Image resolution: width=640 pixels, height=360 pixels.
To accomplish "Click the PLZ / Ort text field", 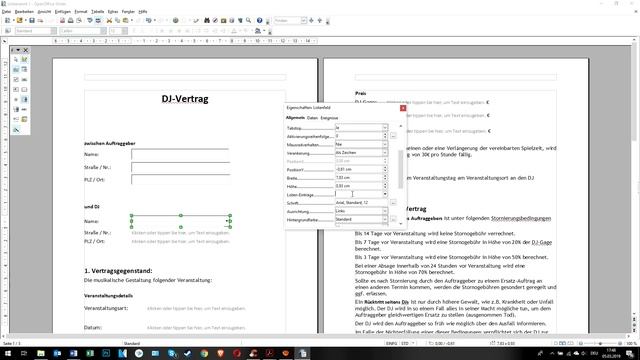I will tap(180, 180).
